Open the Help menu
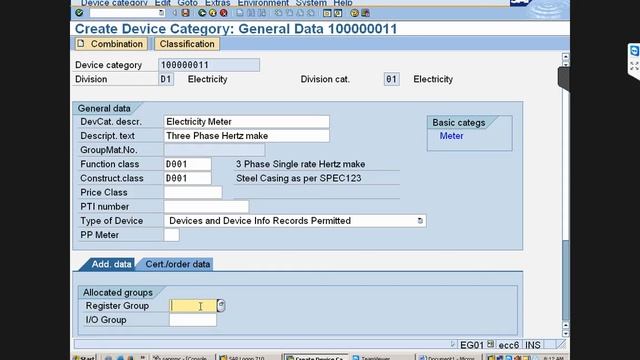The height and width of the screenshot is (360, 640). (x=343, y=3)
